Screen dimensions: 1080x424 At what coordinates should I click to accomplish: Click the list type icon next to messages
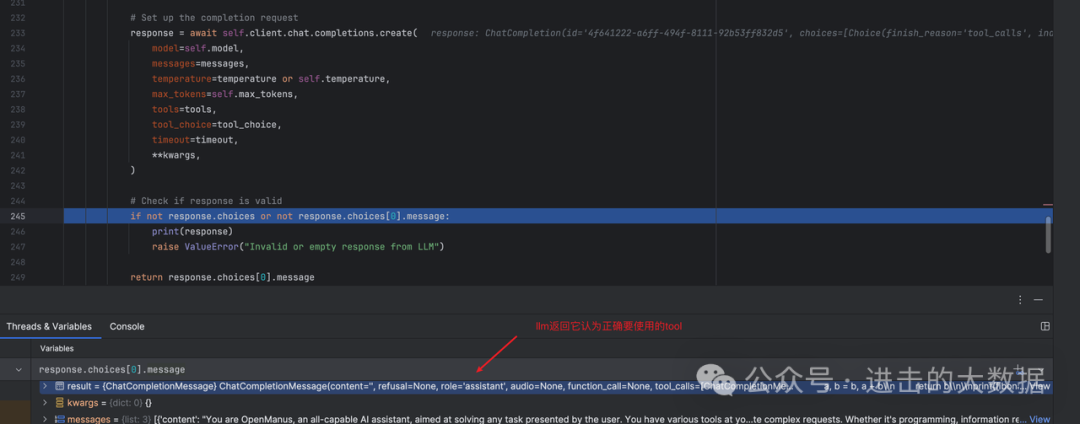[x=60, y=419]
